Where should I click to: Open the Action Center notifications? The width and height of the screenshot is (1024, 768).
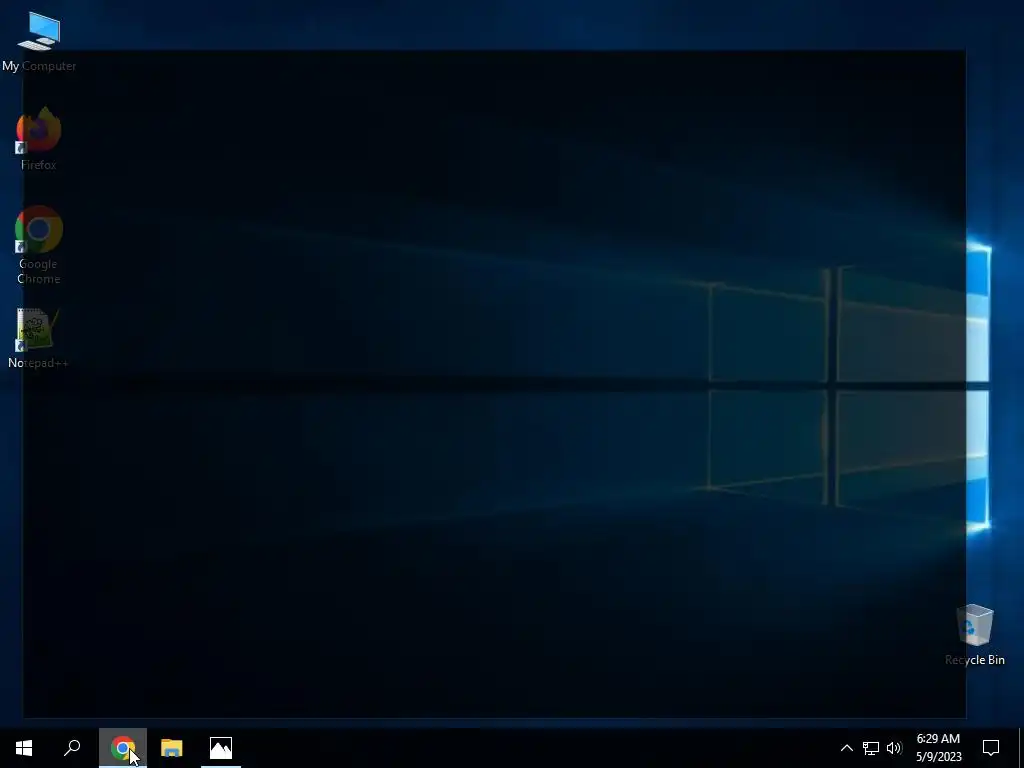pyautogui.click(x=991, y=748)
